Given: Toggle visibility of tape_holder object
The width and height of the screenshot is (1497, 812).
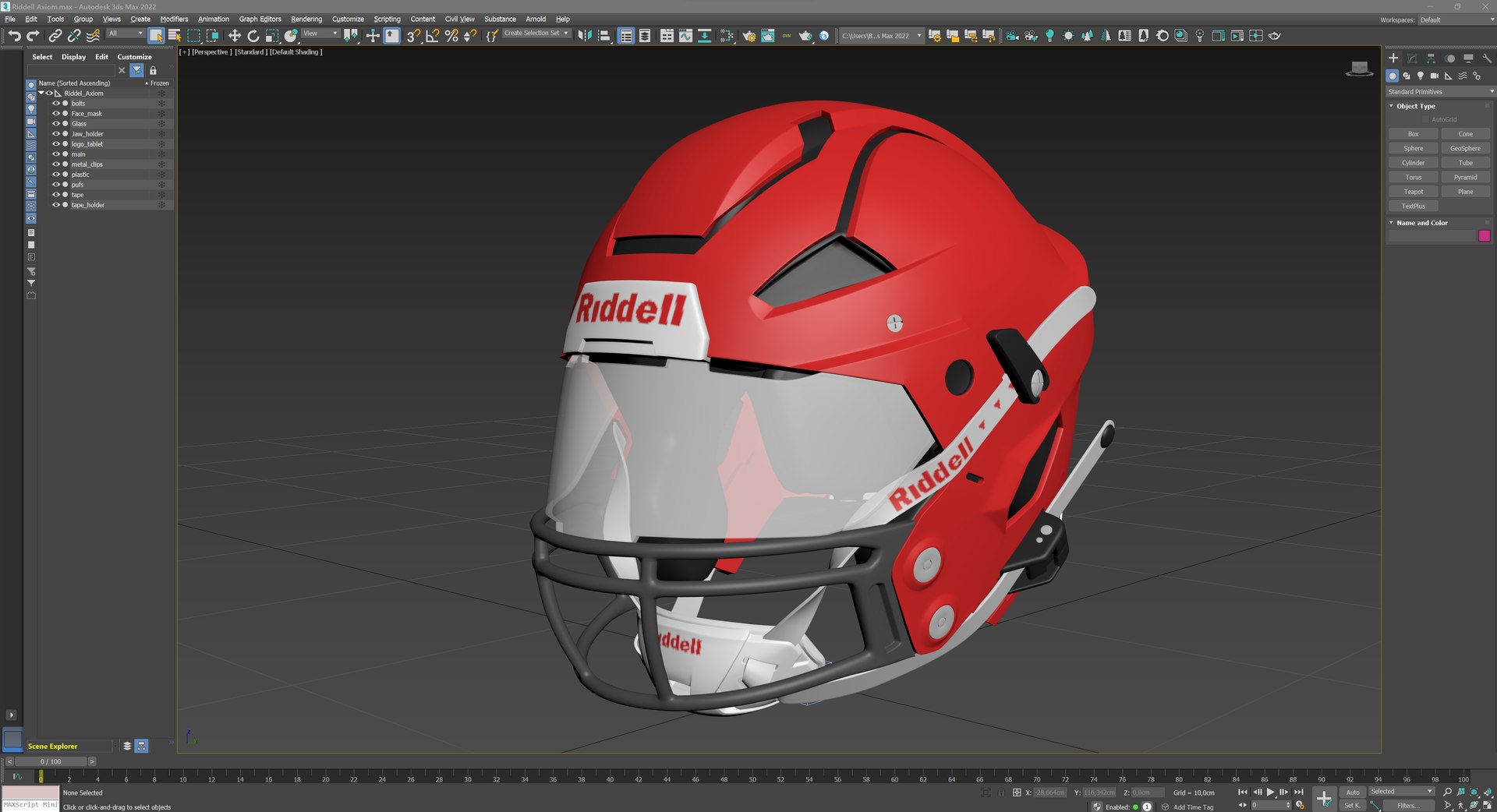Looking at the screenshot, I should point(56,205).
